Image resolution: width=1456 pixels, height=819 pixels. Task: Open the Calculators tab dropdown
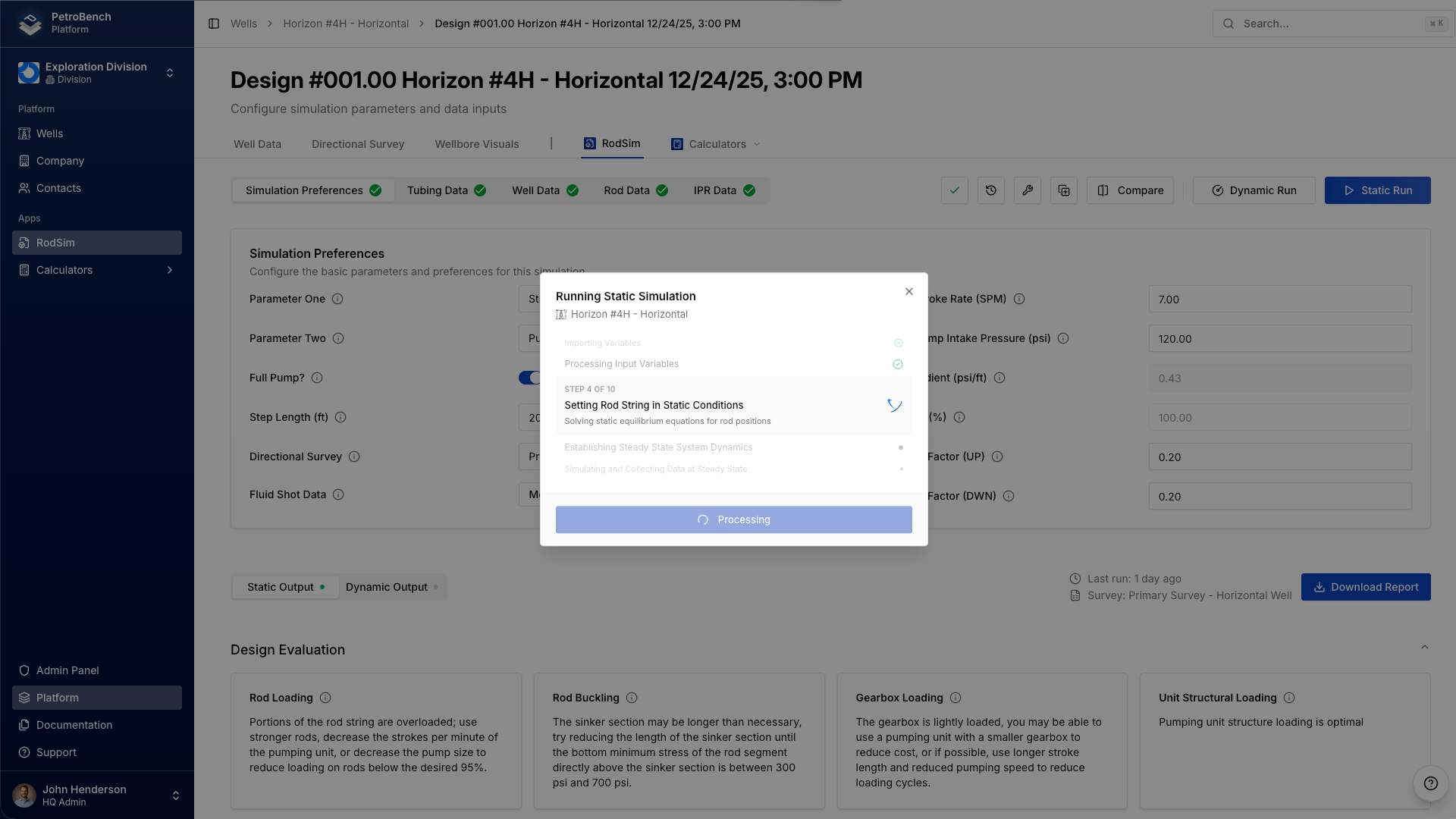coord(716,144)
